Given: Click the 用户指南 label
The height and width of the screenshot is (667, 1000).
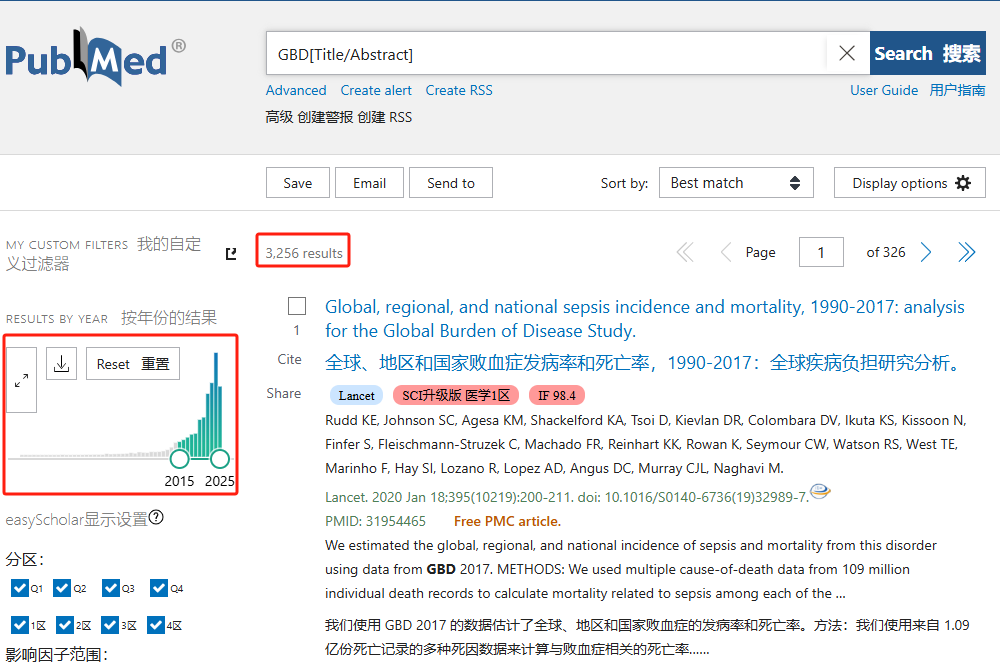Looking at the screenshot, I should (957, 91).
